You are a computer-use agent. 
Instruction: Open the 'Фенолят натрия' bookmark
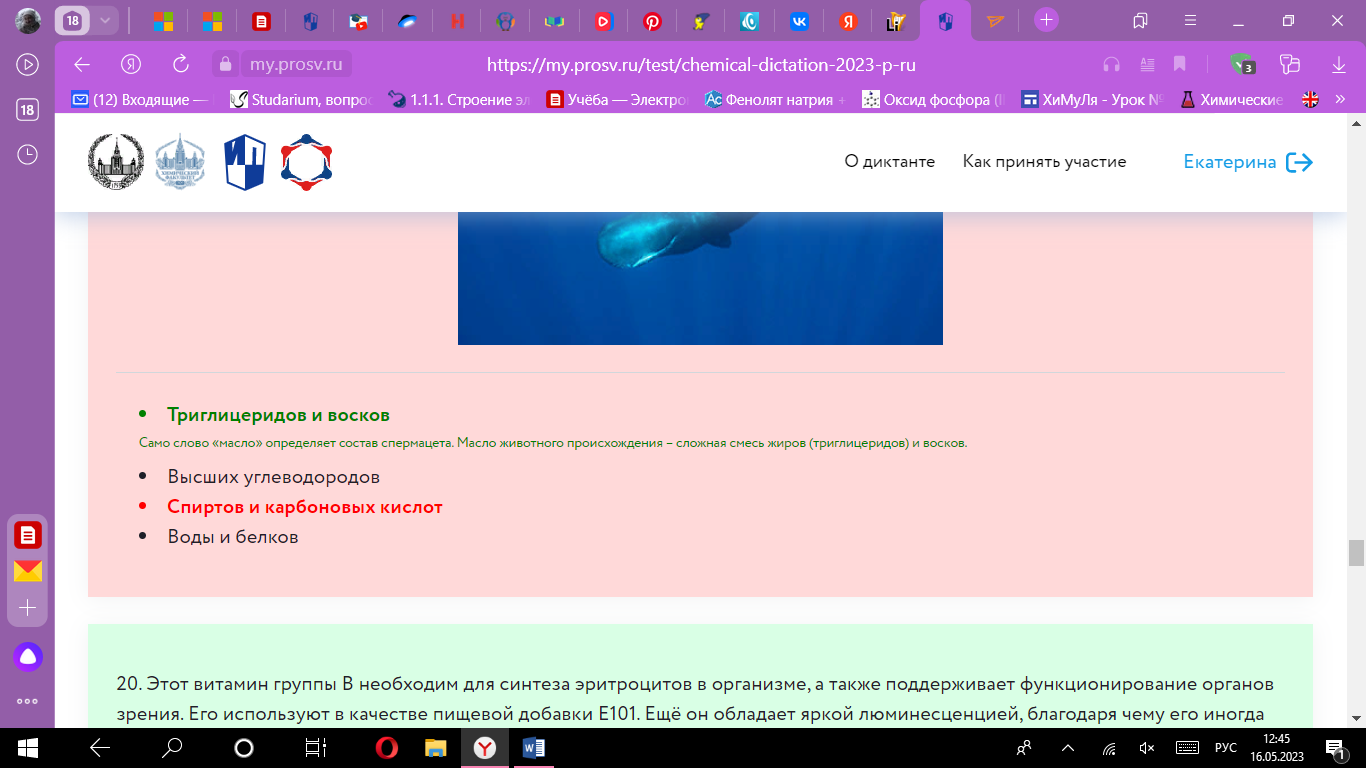click(x=775, y=100)
